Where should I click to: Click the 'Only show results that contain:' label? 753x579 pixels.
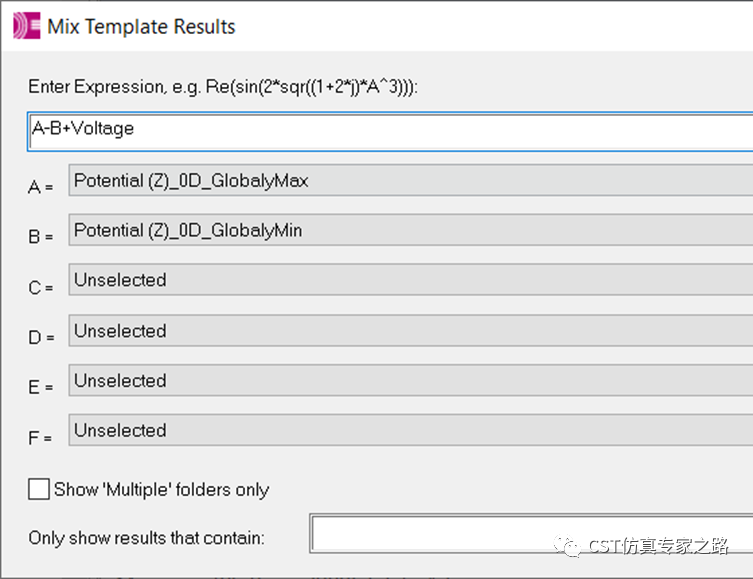pyautogui.click(x=146, y=538)
